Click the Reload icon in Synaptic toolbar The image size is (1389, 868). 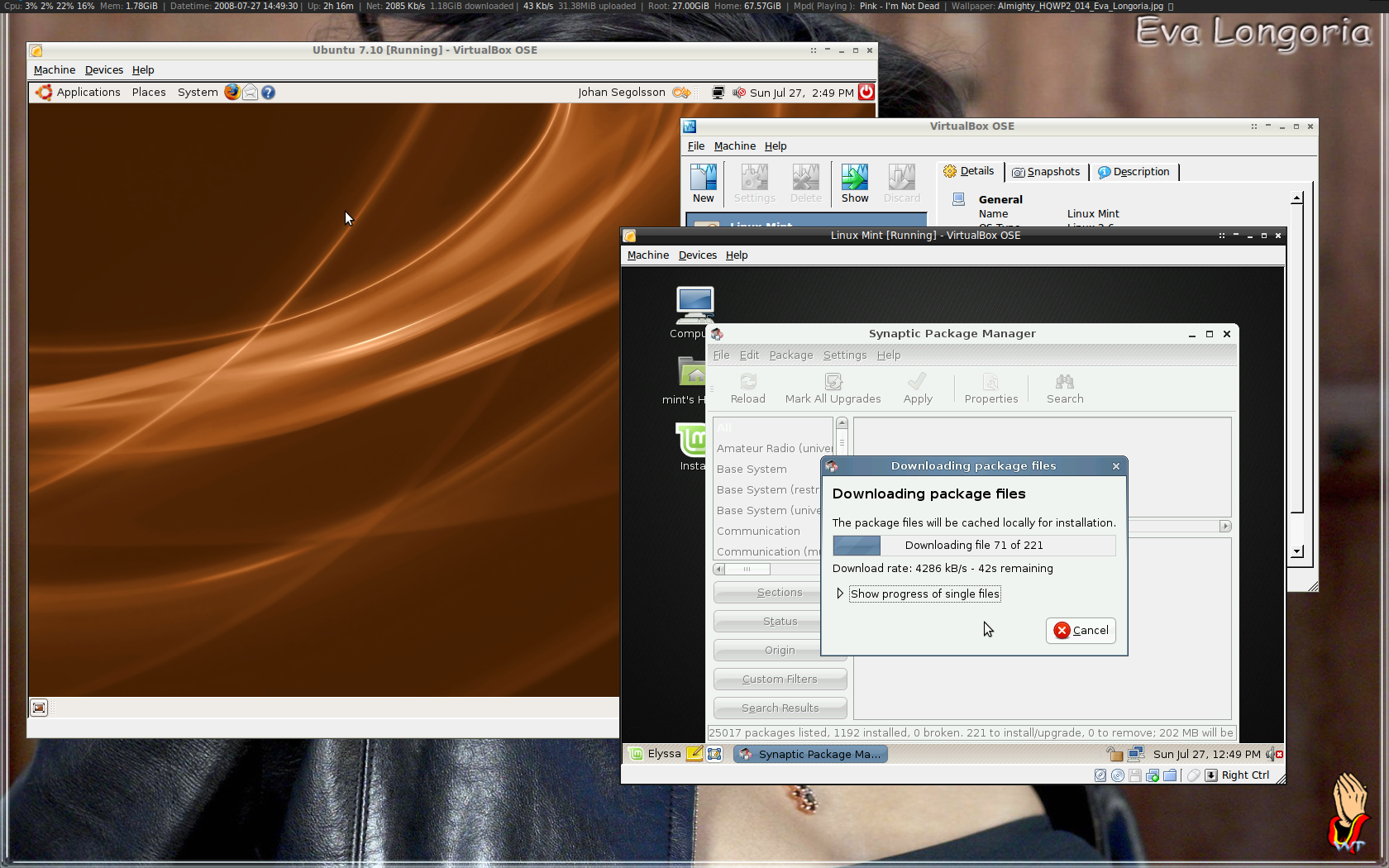(x=748, y=389)
